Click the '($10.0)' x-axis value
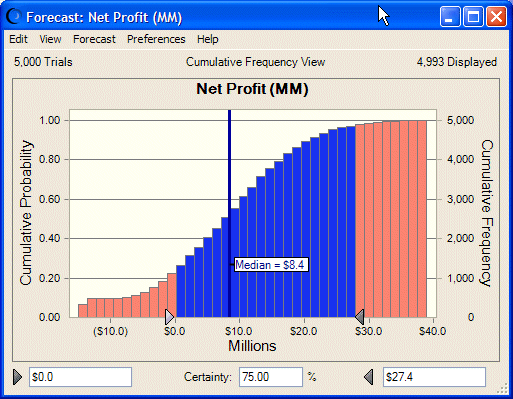The width and height of the screenshot is (513, 399). 110,331
